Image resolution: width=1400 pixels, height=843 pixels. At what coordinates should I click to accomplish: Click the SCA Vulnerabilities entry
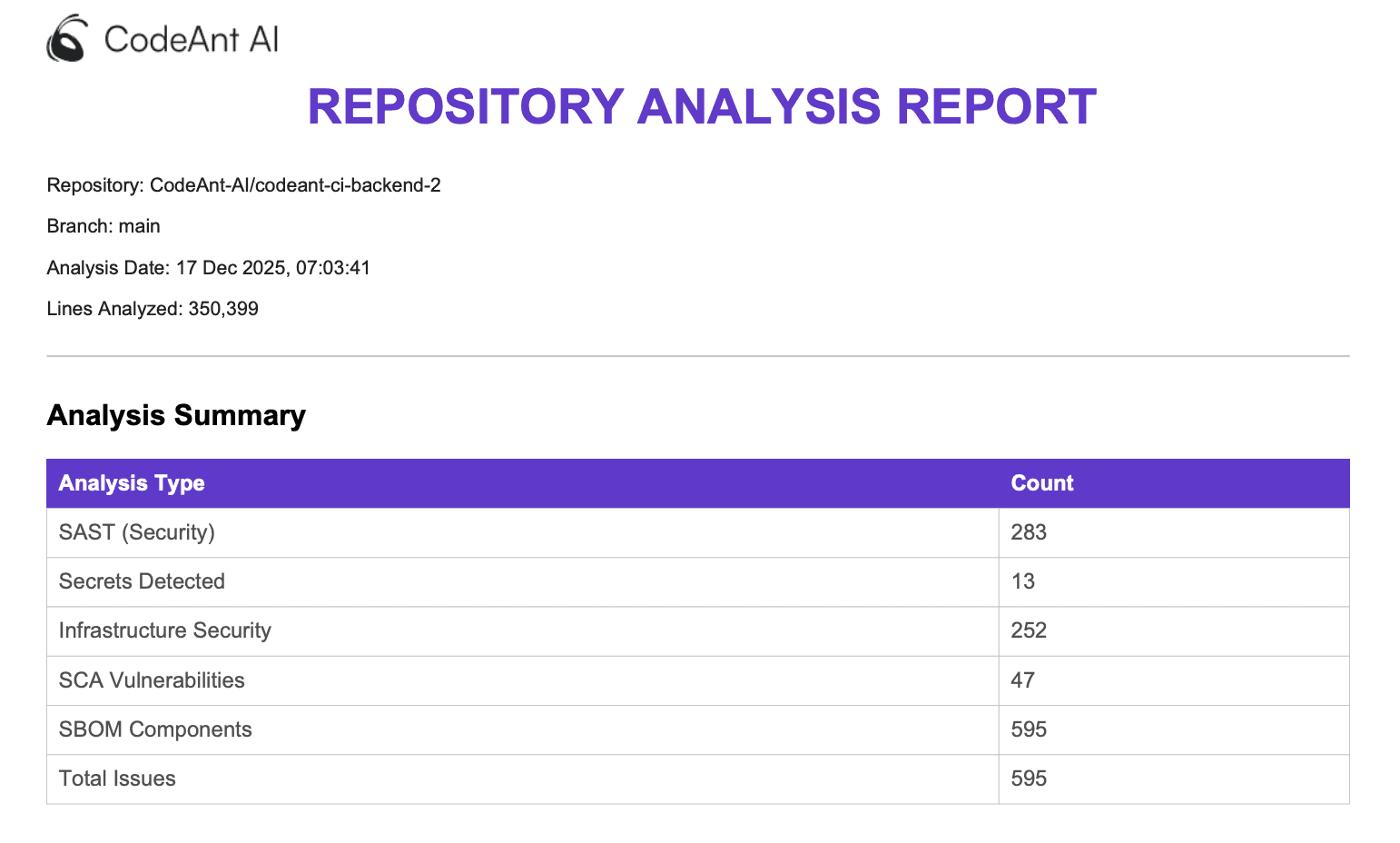(x=152, y=679)
